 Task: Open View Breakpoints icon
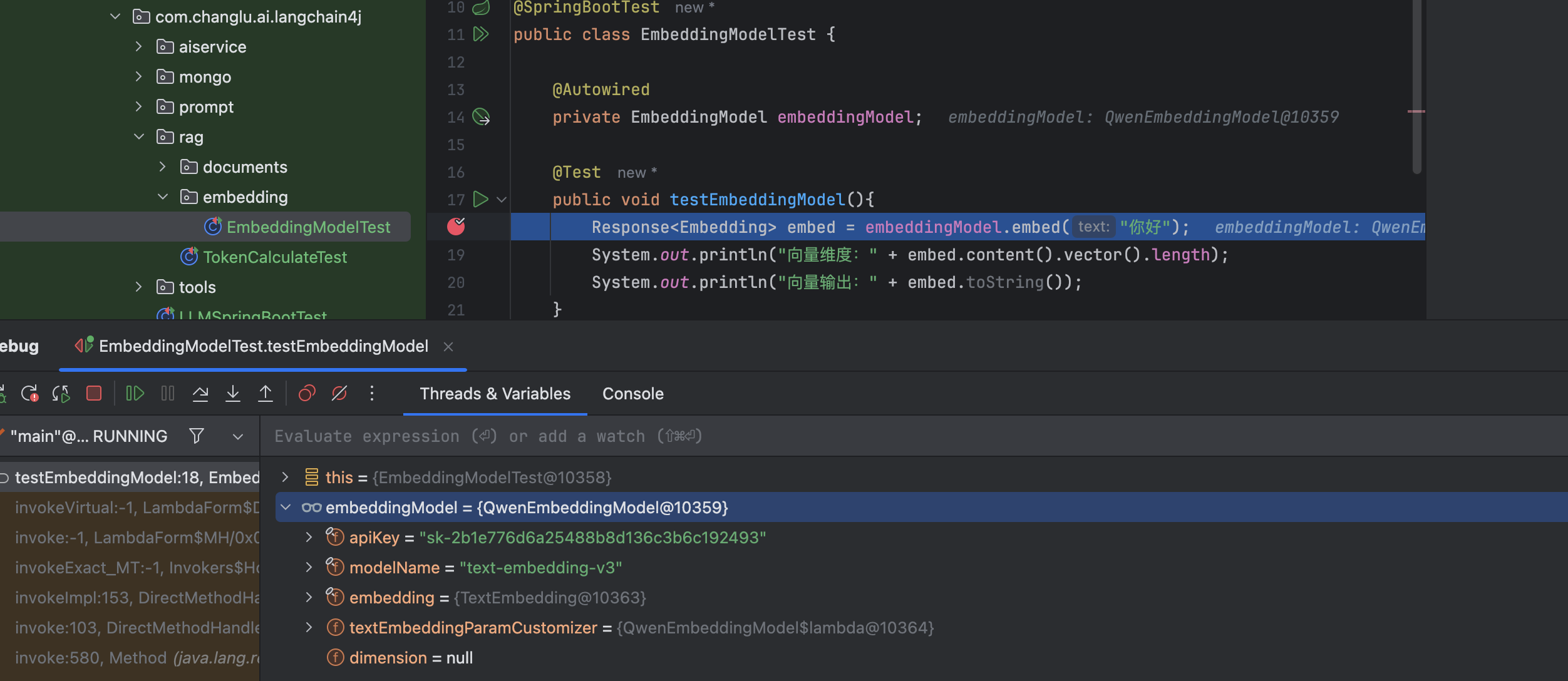point(307,393)
